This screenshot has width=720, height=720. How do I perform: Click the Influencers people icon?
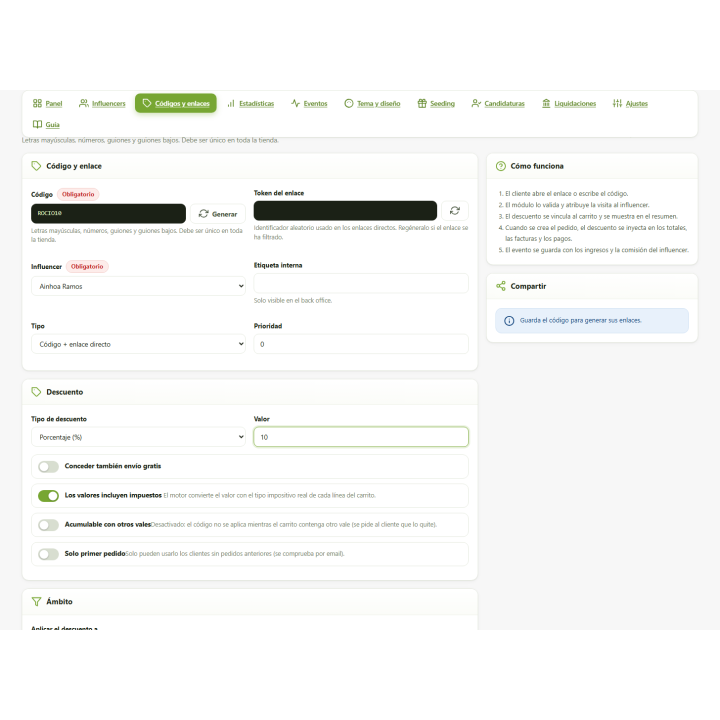[84, 103]
